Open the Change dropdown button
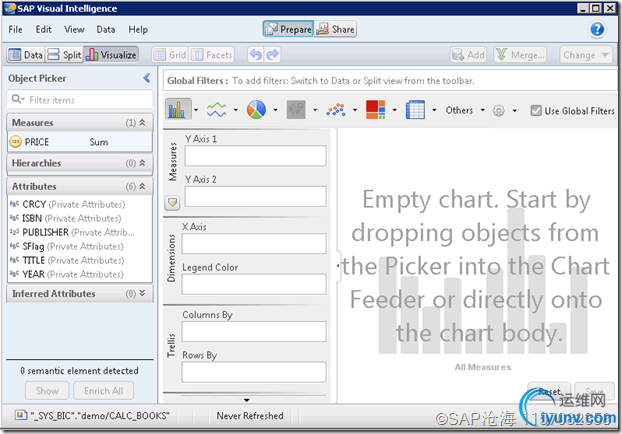622x434 pixels. (x=586, y=55)
